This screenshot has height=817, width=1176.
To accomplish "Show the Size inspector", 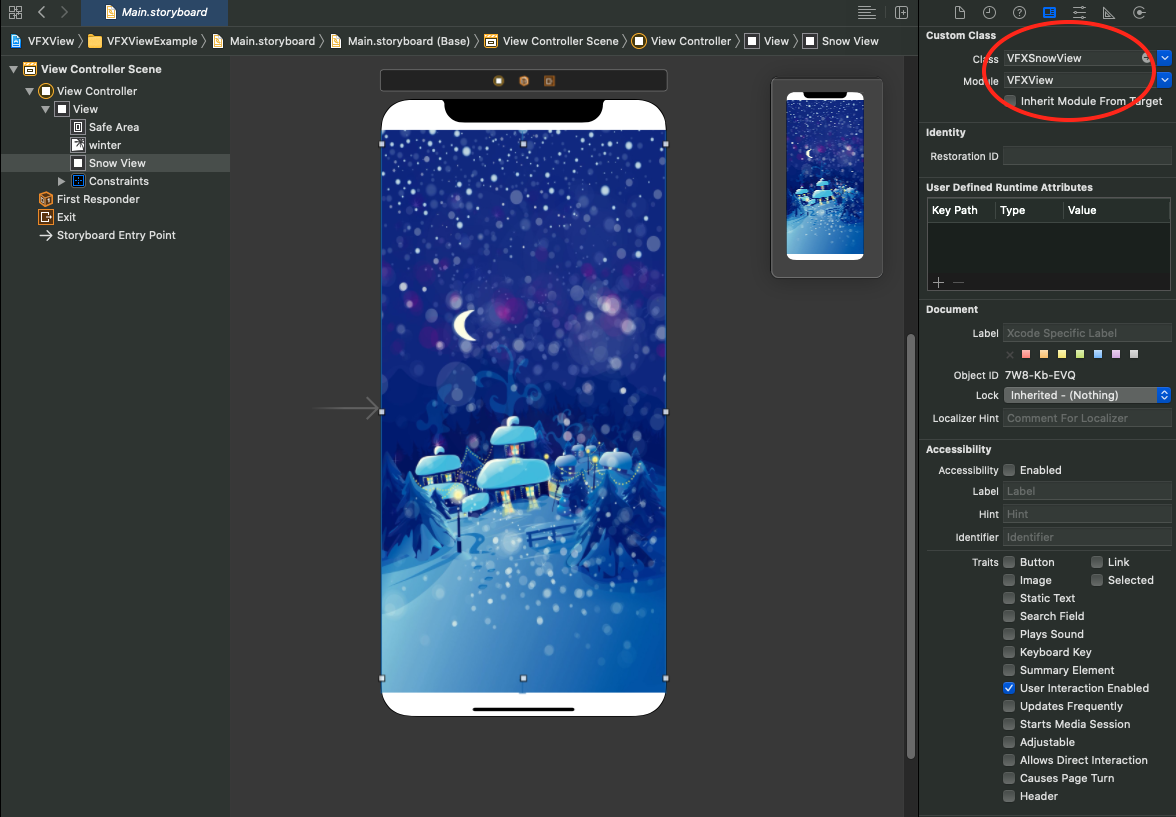I will (1108, 12).
